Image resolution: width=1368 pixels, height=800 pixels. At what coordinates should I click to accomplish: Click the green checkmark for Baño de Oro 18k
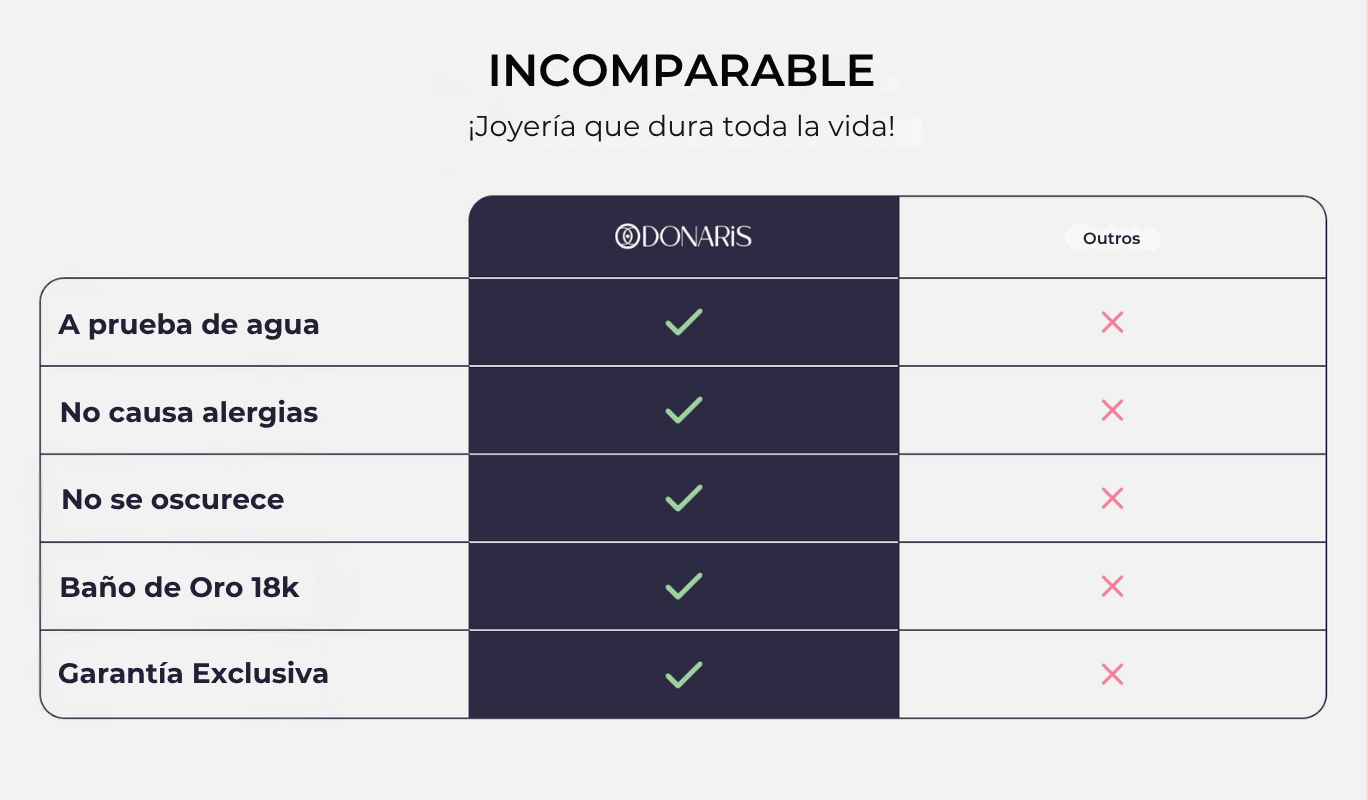[684, 586]
